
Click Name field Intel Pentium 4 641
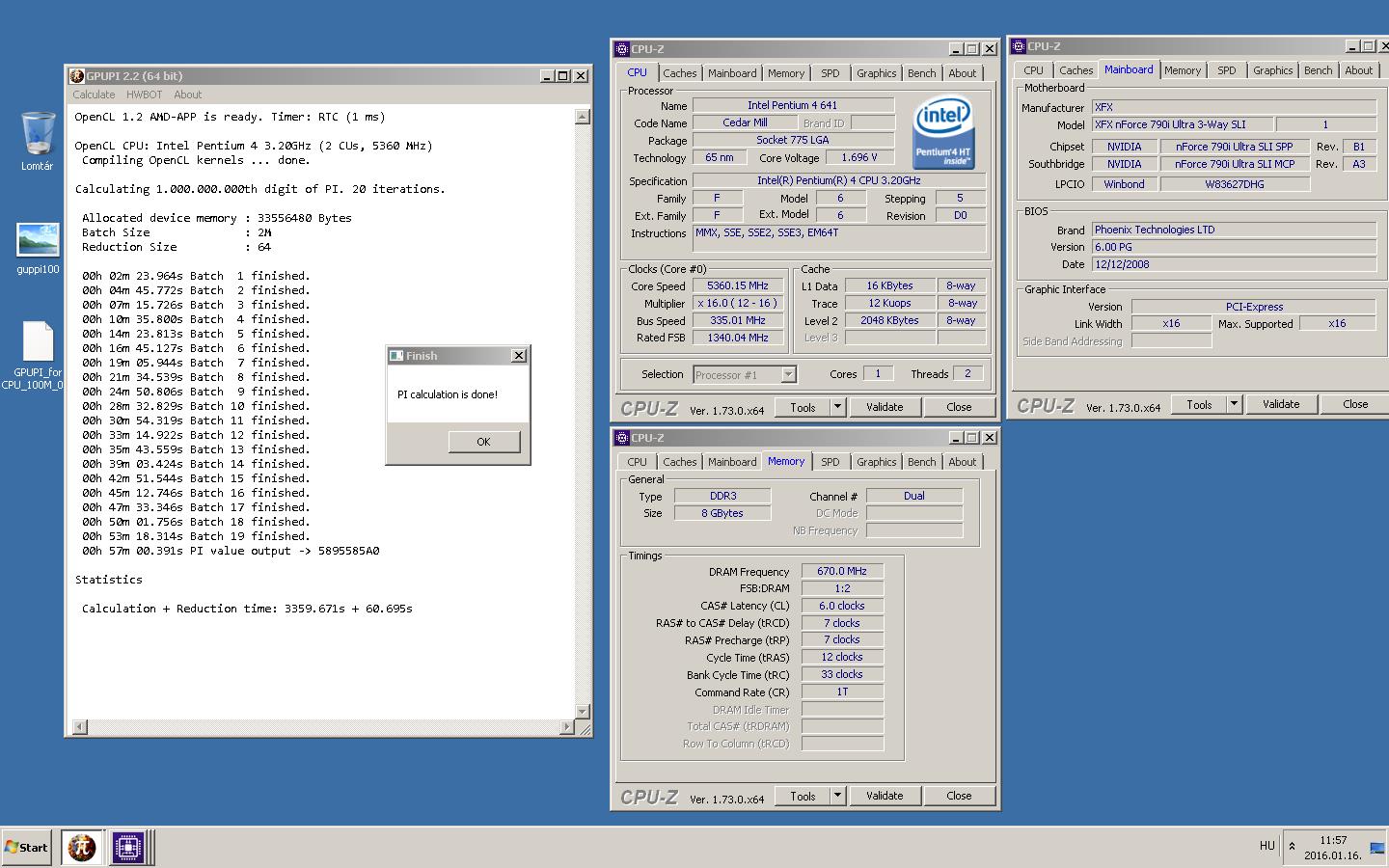click(x=793, y=105)
